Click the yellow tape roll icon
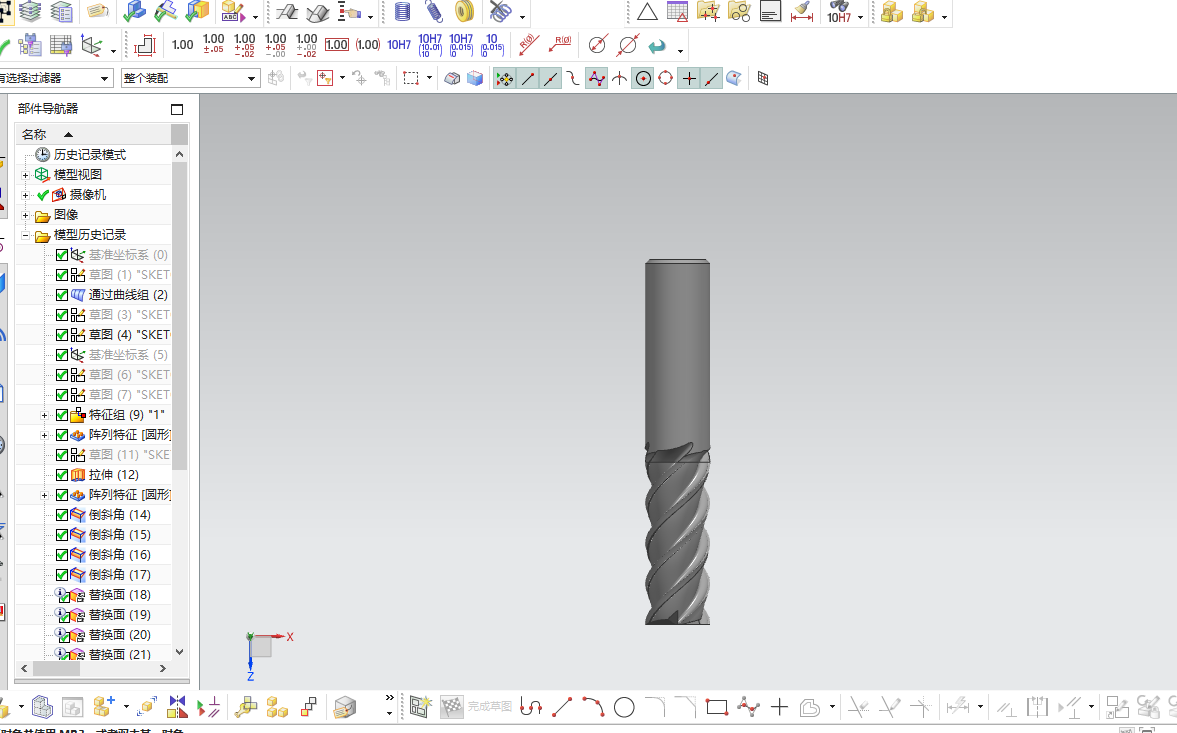The image size is (1177, 733). click(465, 11)
